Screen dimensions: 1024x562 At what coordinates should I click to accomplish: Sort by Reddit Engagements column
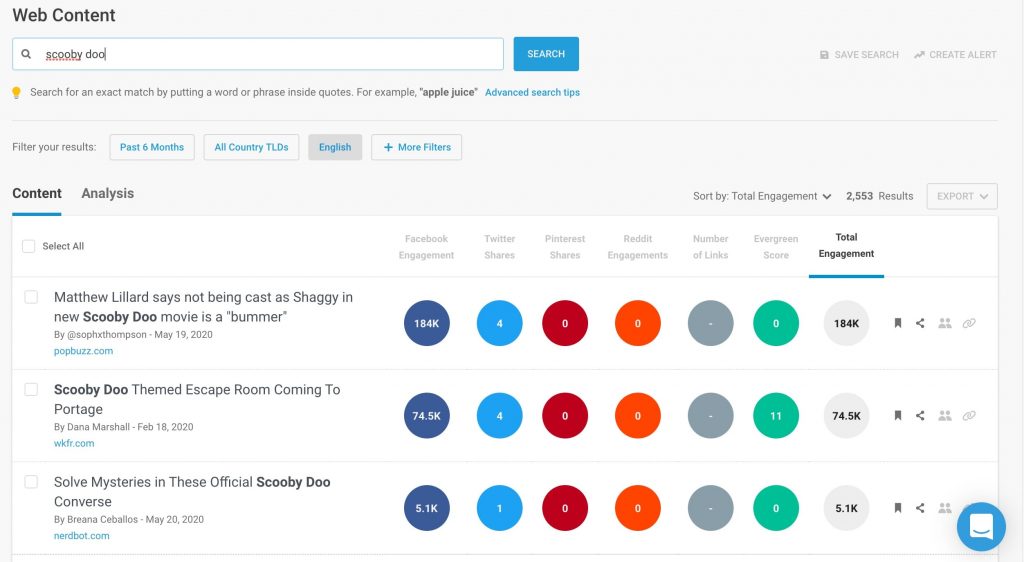[637, 247]
